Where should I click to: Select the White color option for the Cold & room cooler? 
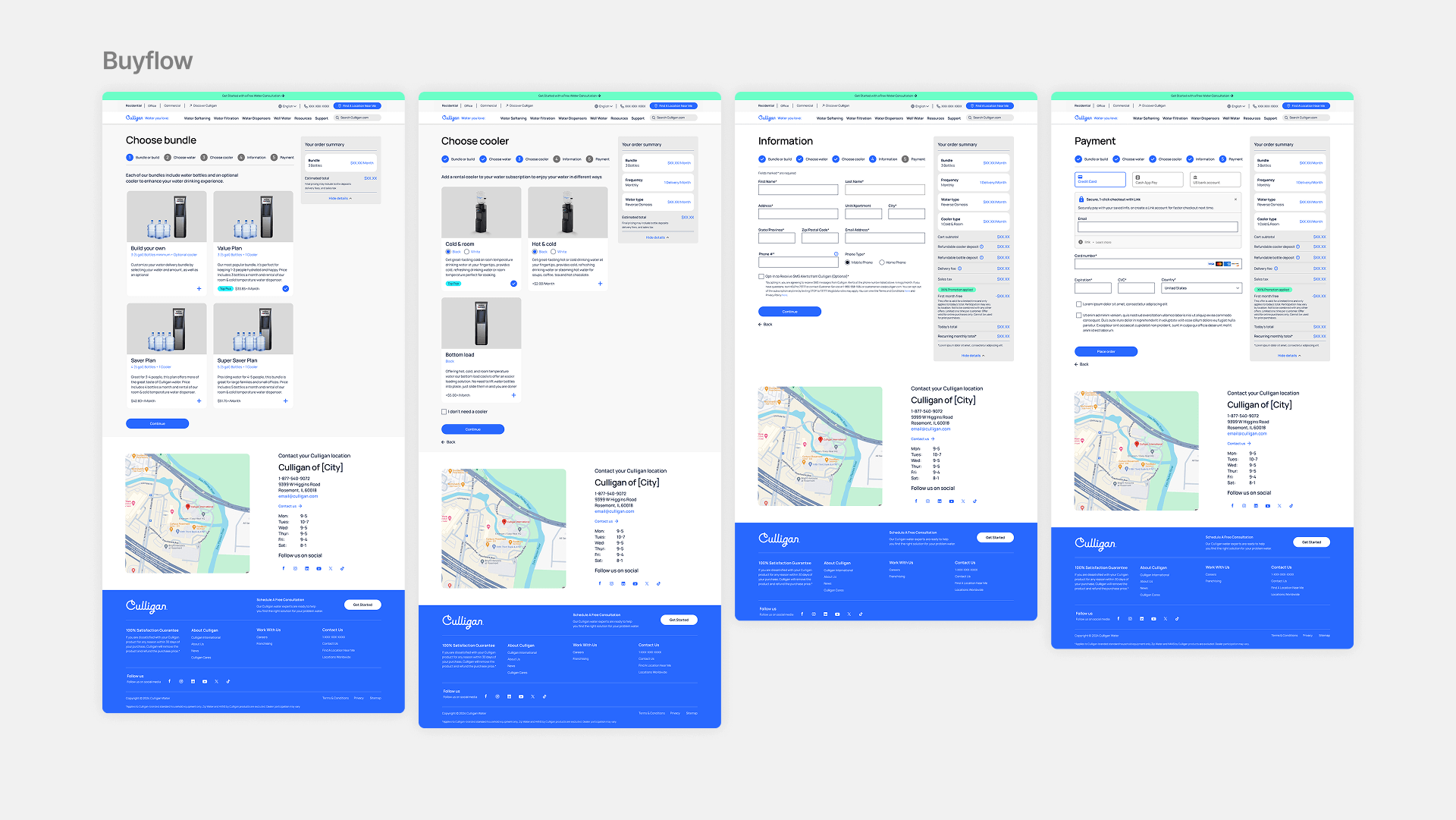pos(466,252)
